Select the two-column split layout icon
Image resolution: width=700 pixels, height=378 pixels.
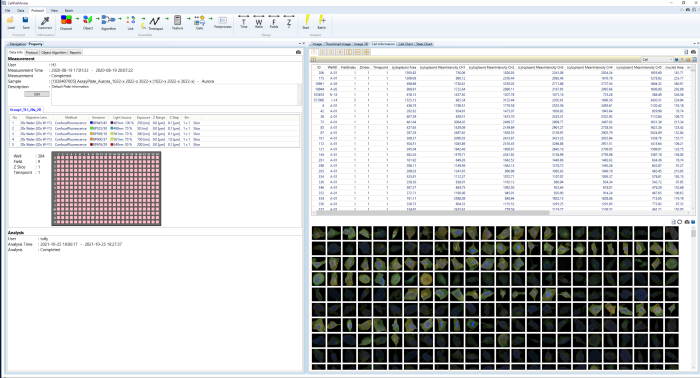[x=349, y=52]
